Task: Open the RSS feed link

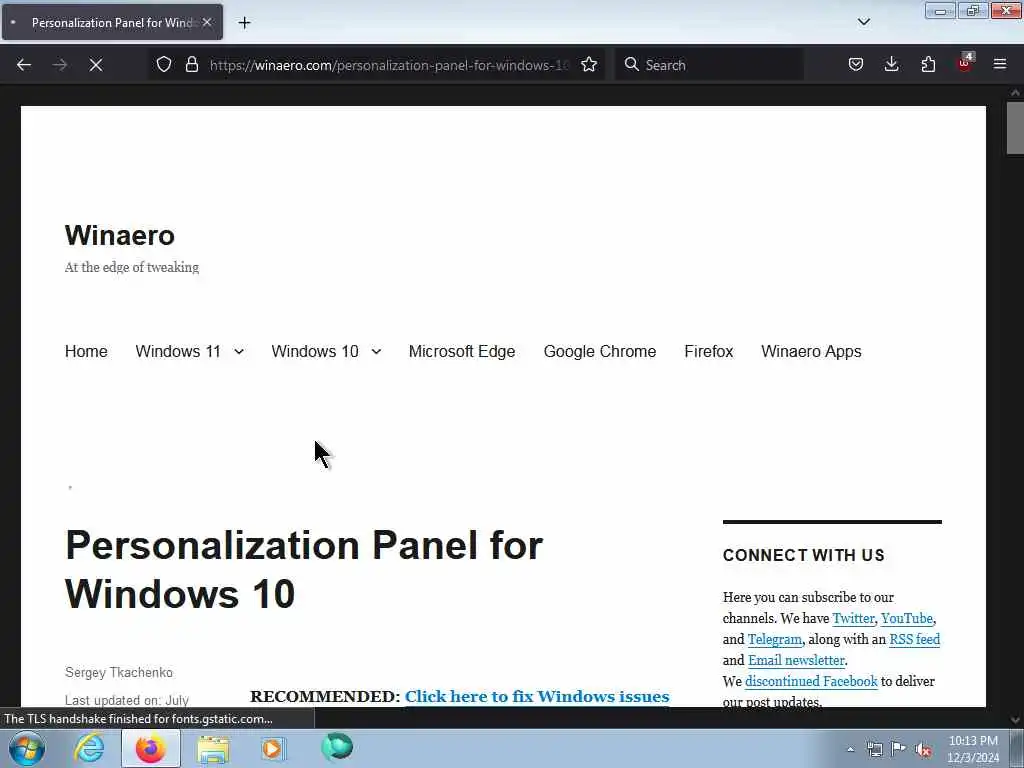Action: (x=914, y=639)
